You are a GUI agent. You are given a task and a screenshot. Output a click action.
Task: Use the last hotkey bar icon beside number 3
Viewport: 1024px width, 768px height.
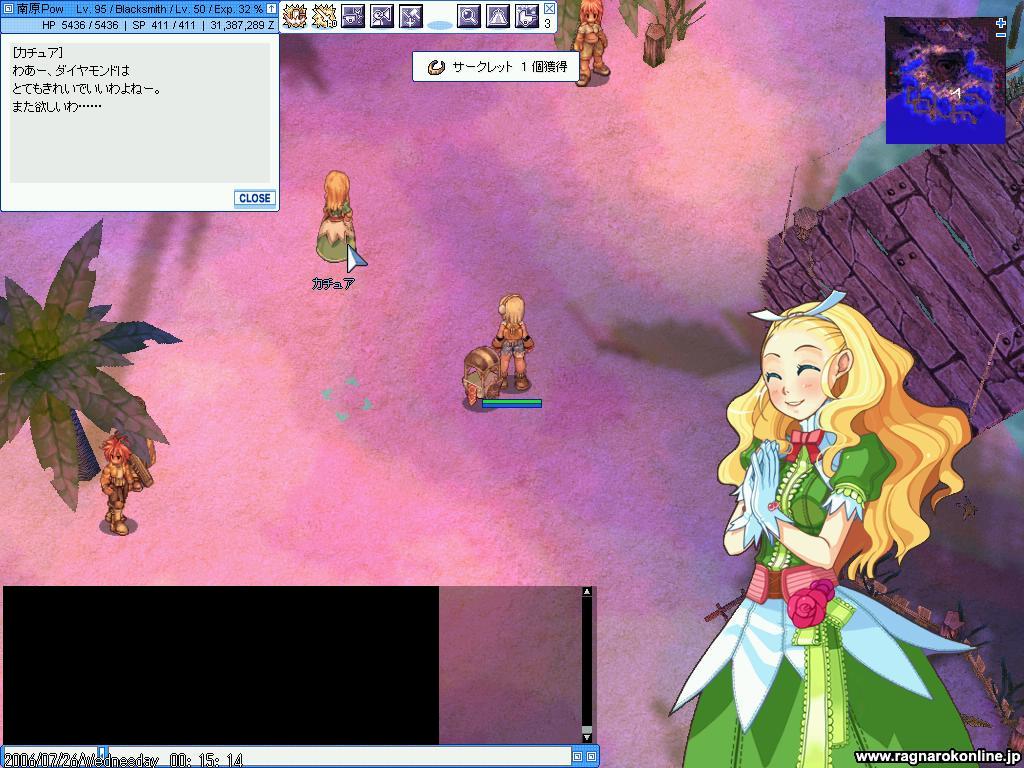[526, 16]
